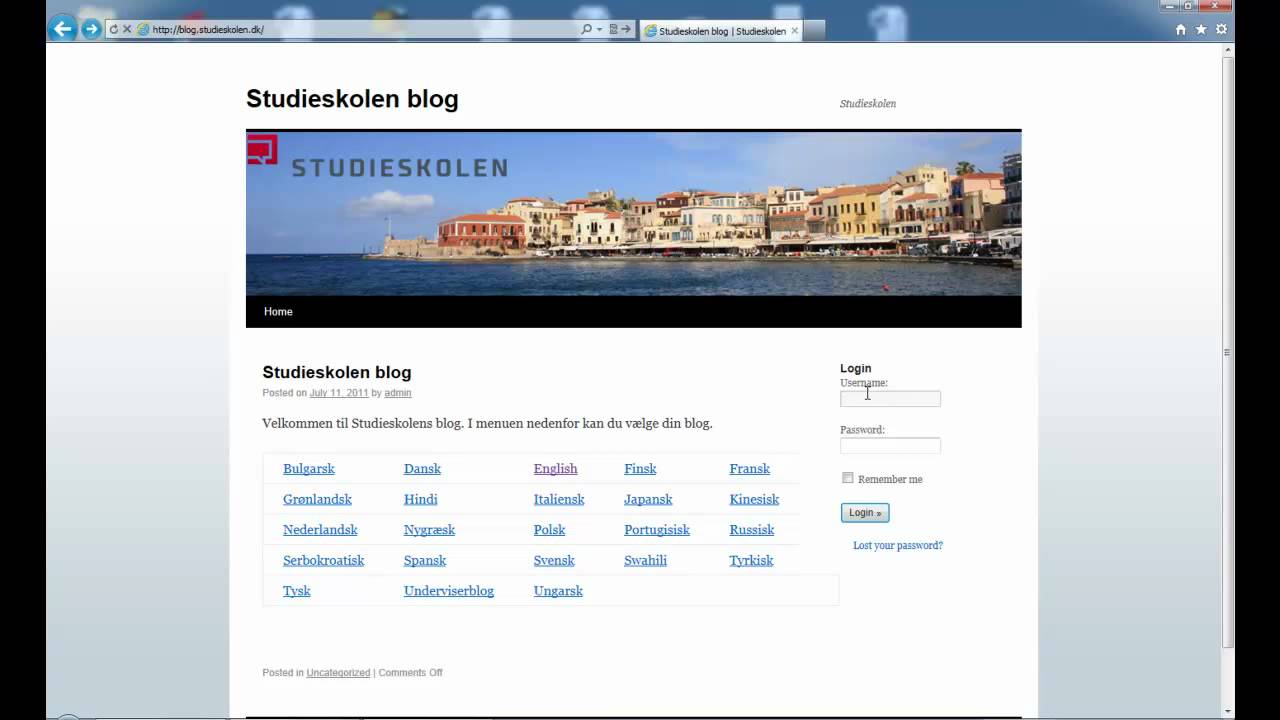Screen dimensions: 1280x720
Task: Click the scrollbar up arrow
Action: (x=1228, y=50)
